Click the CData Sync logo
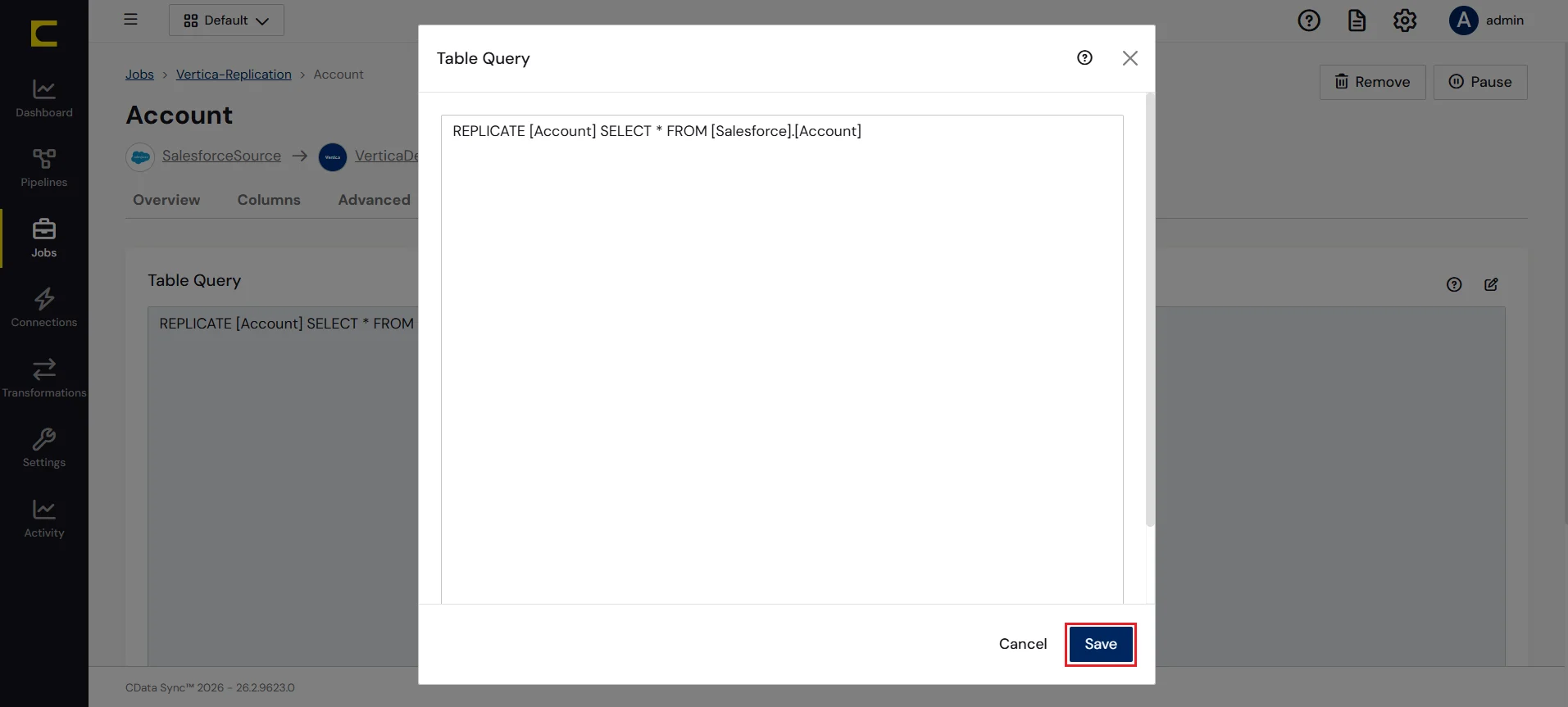The image size is (1568, 707). 44,34
